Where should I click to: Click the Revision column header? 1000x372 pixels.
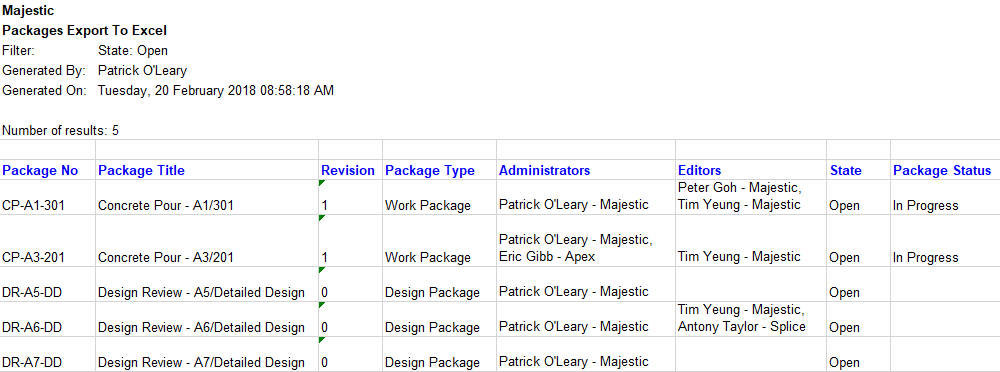click(350, 170)
